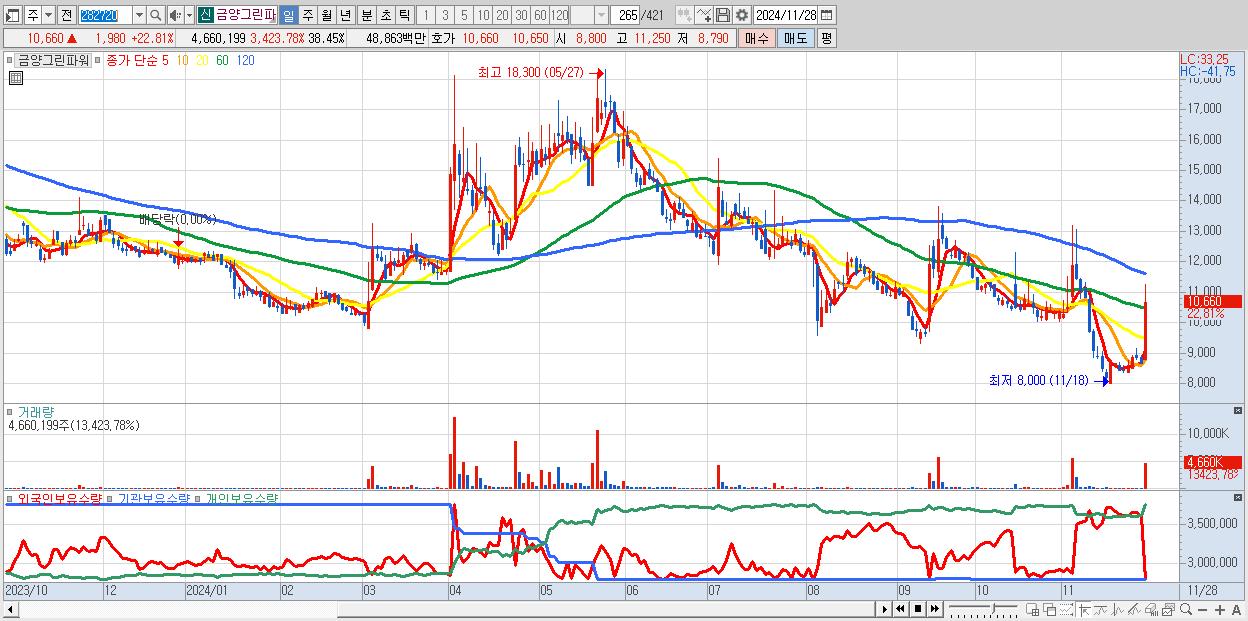Click the zigzag line analysis icon
The height and width of the screenshot is (621, 1248).
tap(1117, 609)
